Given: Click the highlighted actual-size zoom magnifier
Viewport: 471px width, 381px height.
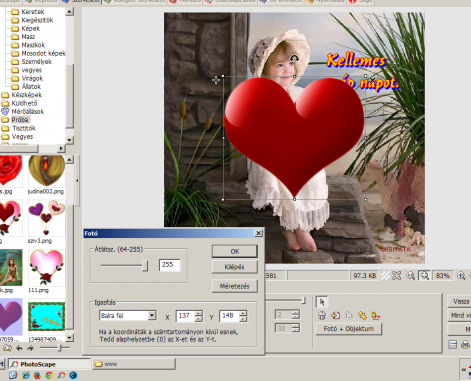Looking at the screenshot, I should click(424, 276).
